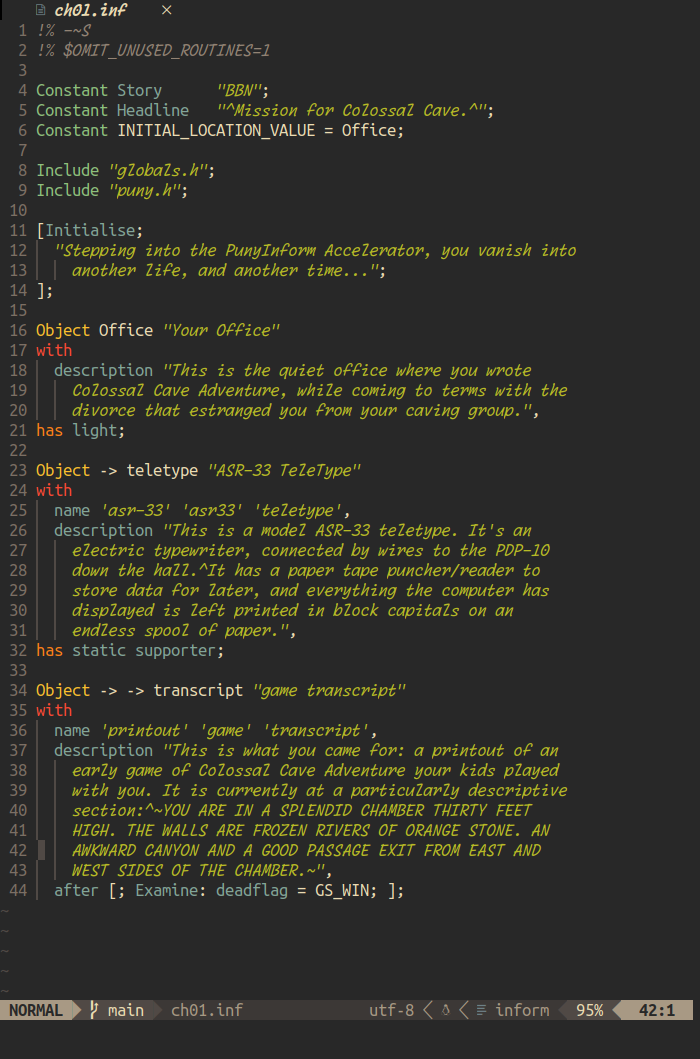Click line number 1 in the gutter
Screen dimensions: 700x1059
[23, 30]
